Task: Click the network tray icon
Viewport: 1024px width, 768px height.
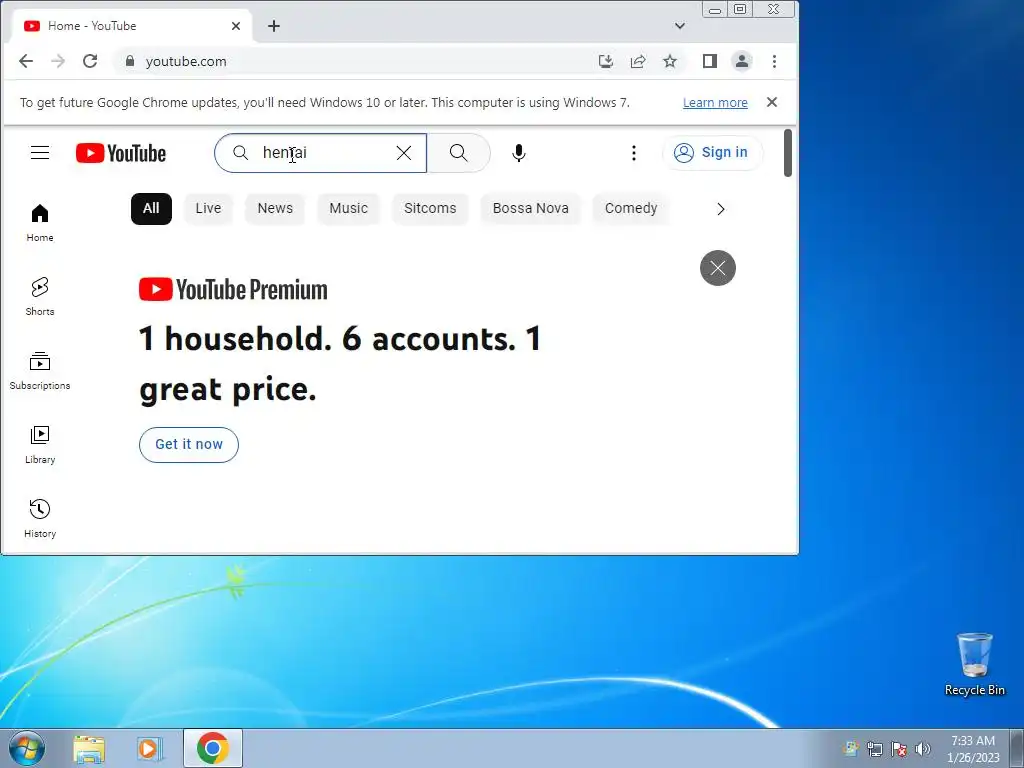Action: (874, 749)
